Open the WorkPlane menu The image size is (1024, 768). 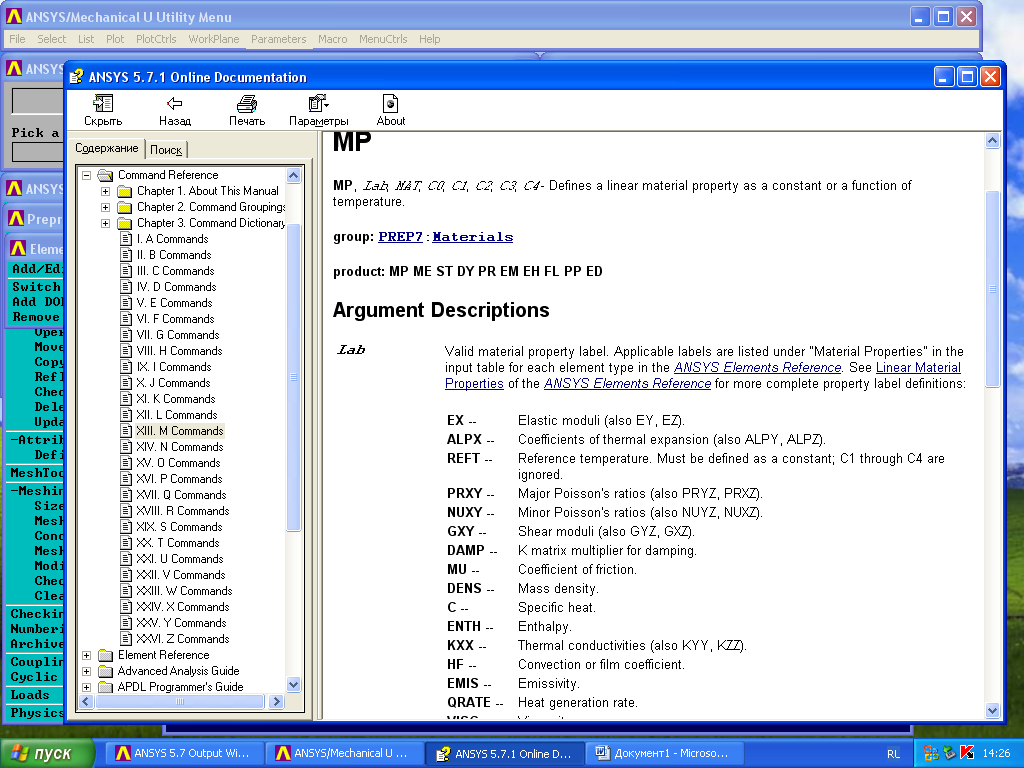click(x=214, y=39)
